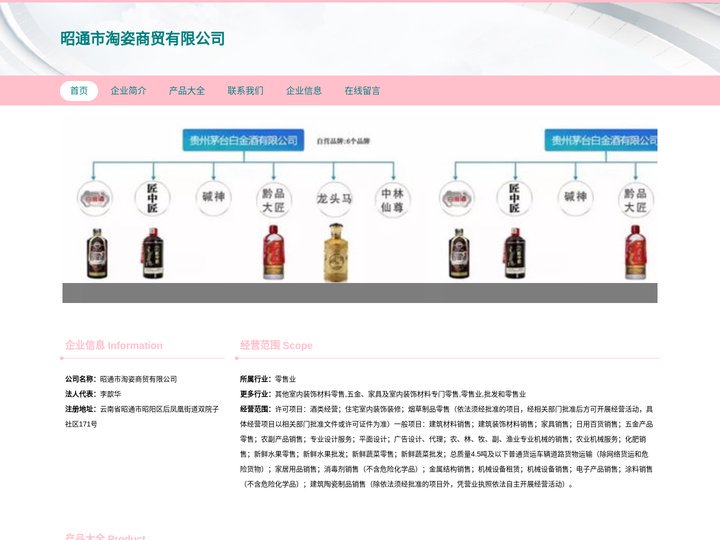Image resolution: width=720 pixels, height=540 pixels.
Task: Click the right 匠中匠 brand circle
Action: [514, 198]
